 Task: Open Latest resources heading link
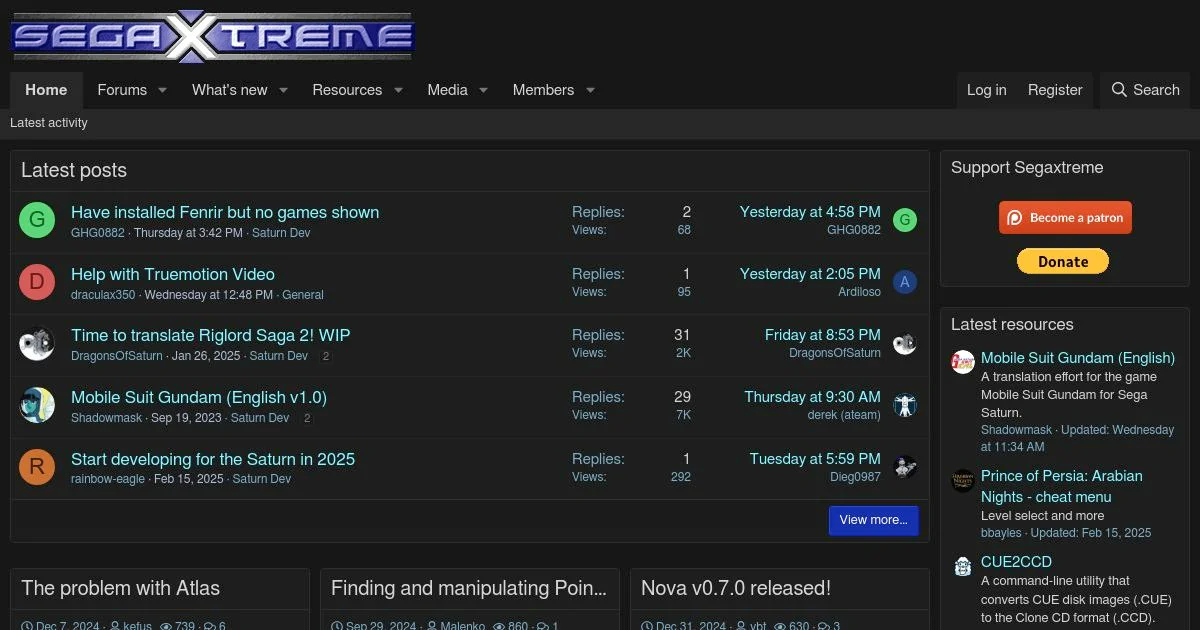click(x=1012, y=324)
